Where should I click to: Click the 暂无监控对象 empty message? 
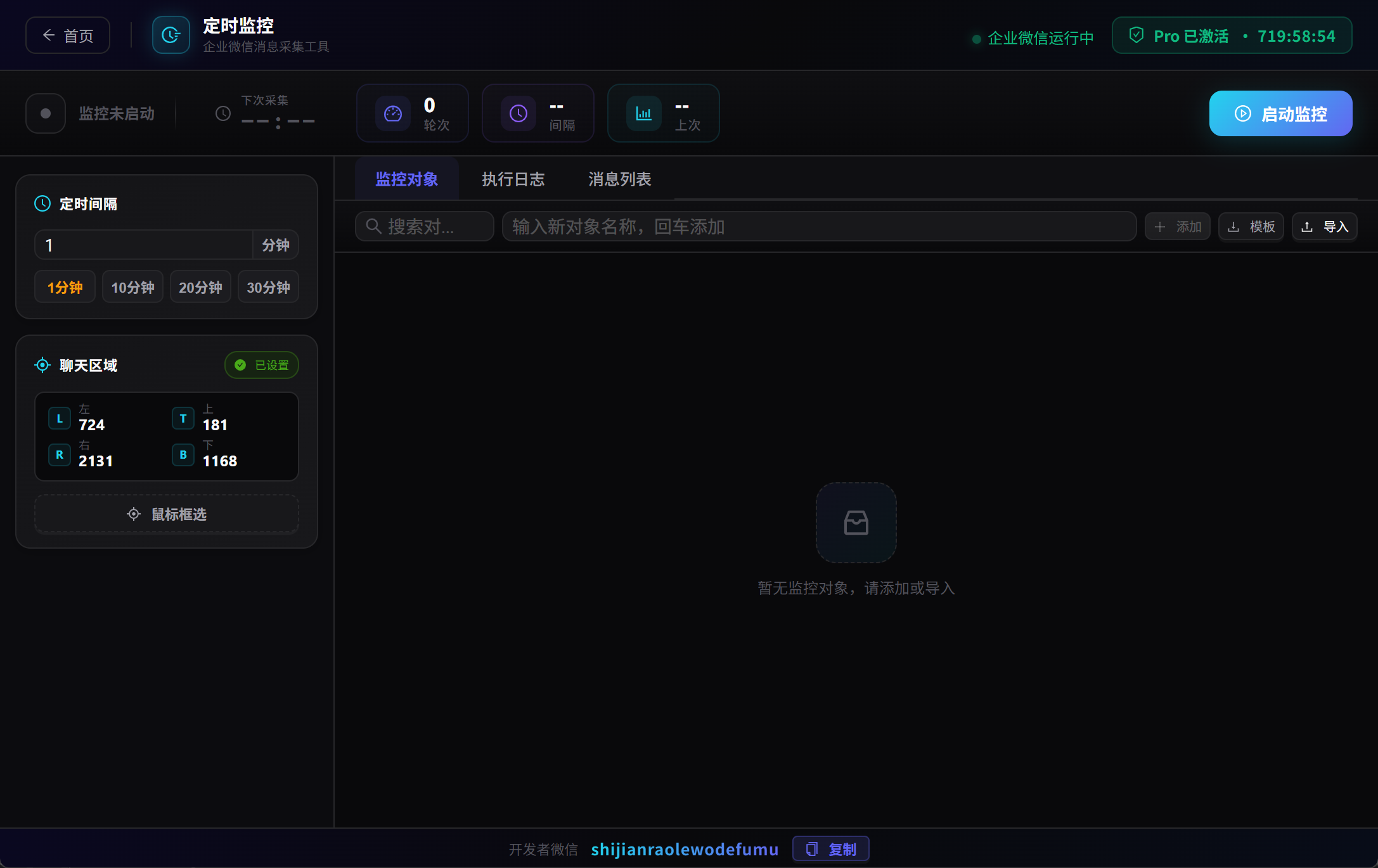(x=856, y=588)
